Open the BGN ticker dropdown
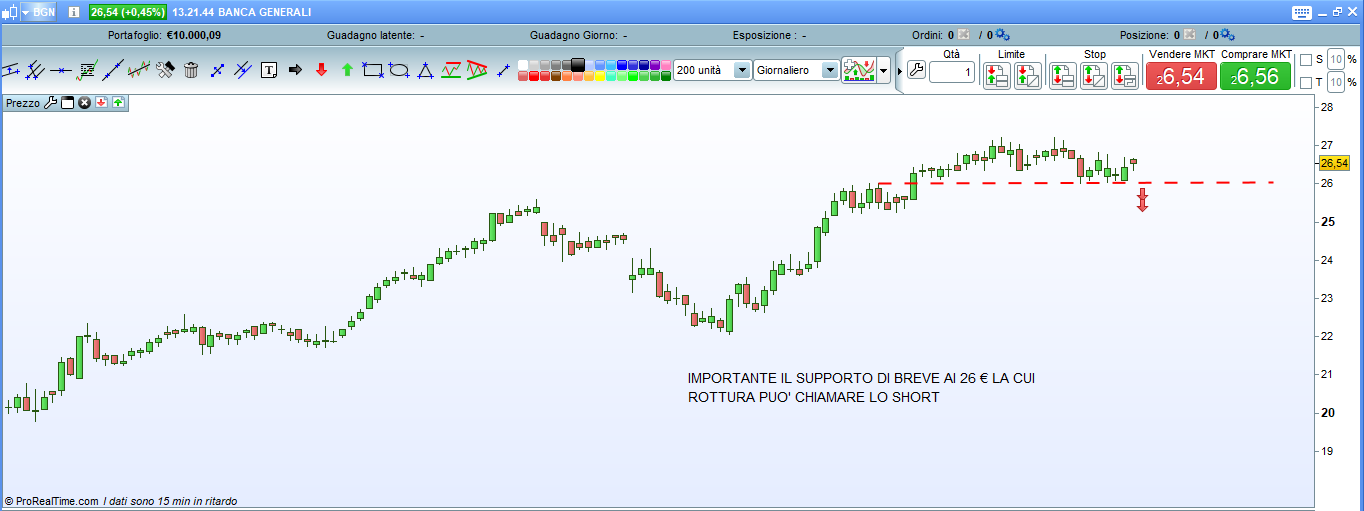 point(38,12)
